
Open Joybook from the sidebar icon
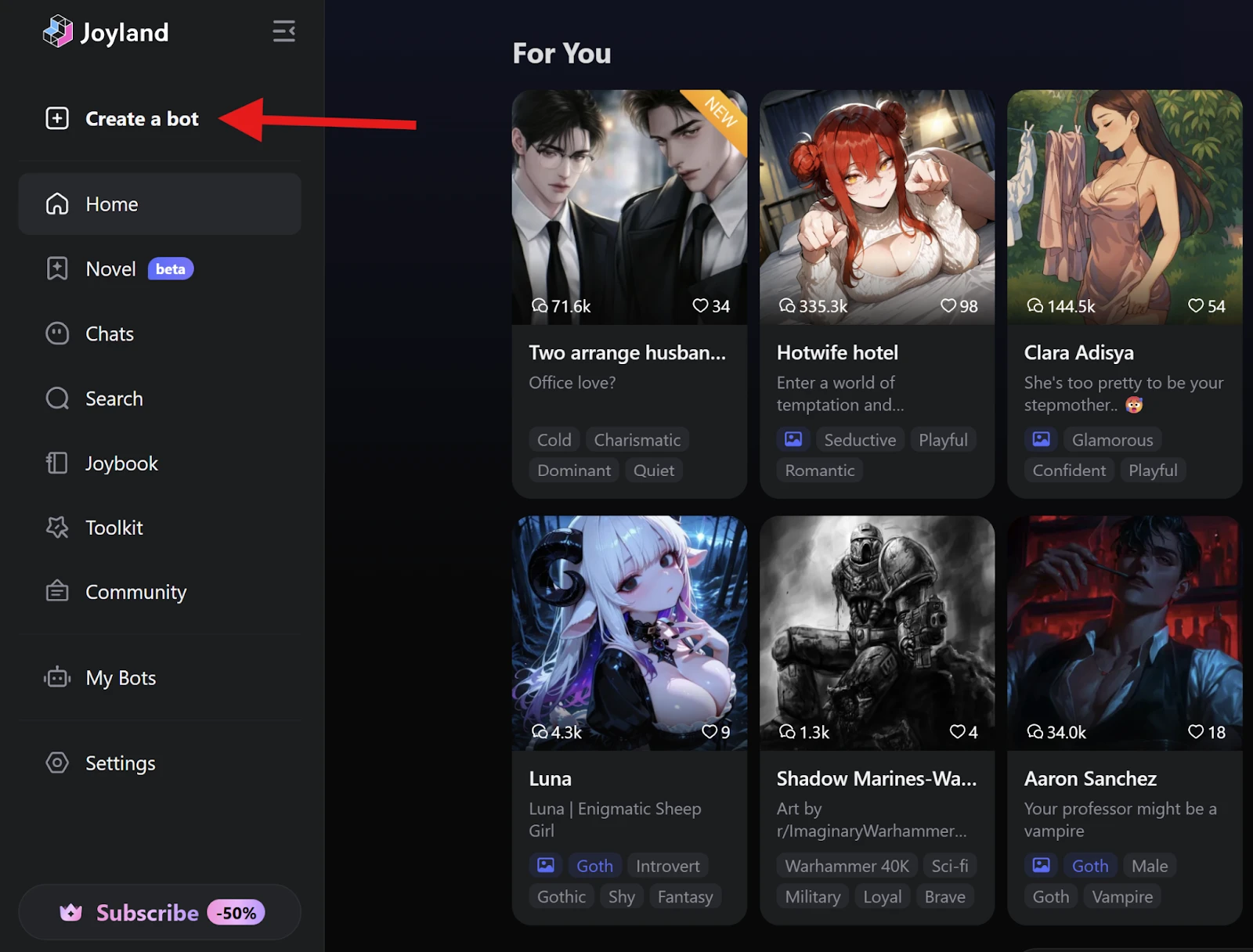(x=56, y=463)
